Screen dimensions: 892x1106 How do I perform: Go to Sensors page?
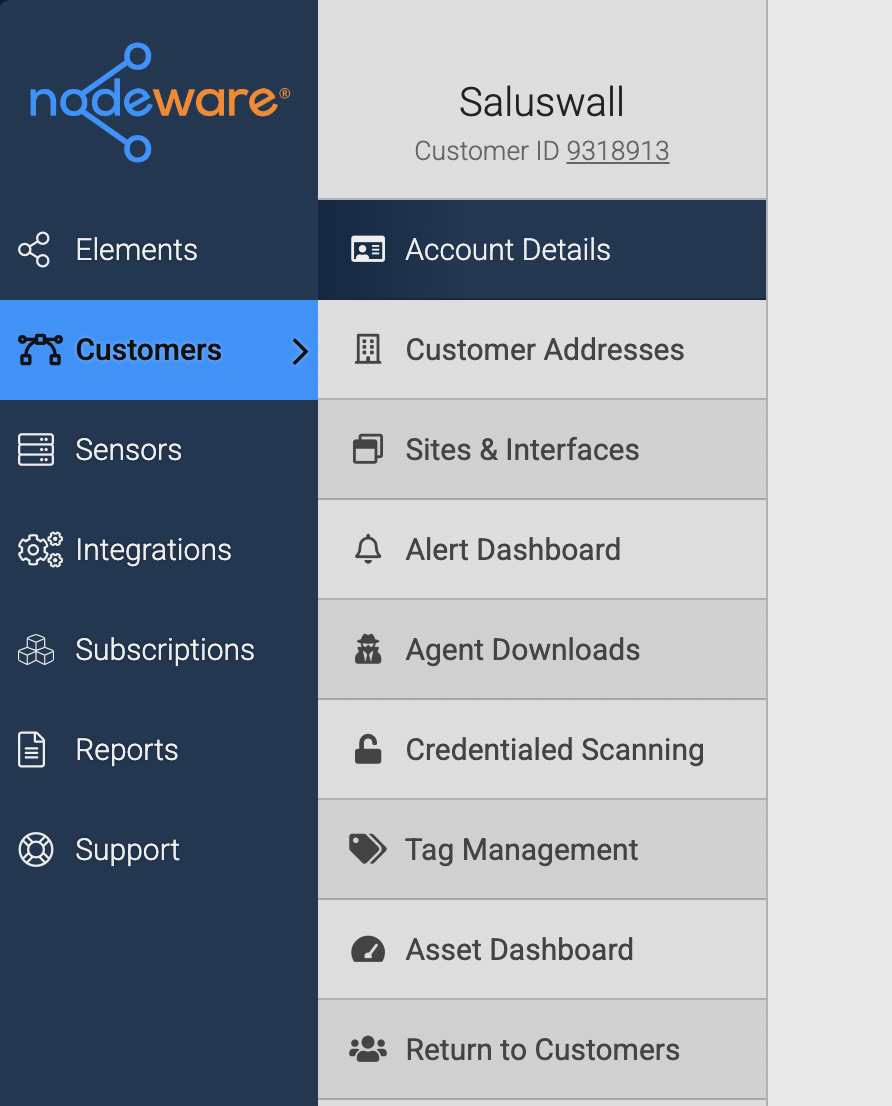159,450
